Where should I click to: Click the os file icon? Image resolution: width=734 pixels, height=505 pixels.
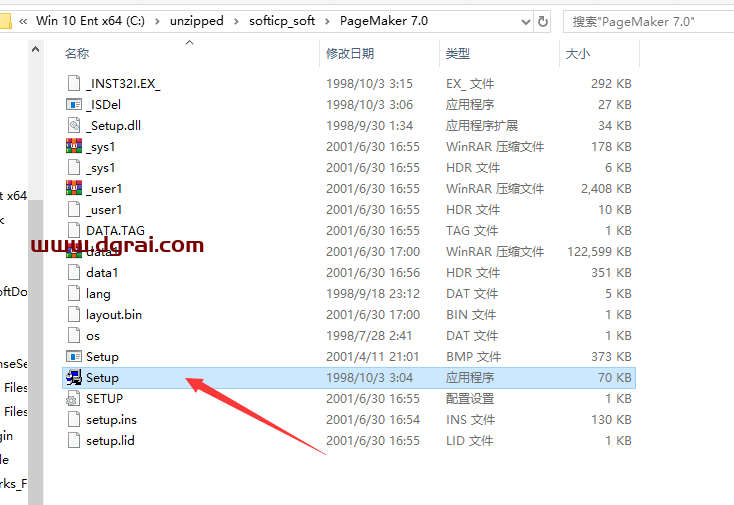pyautogui.click(x=74, y=336)
